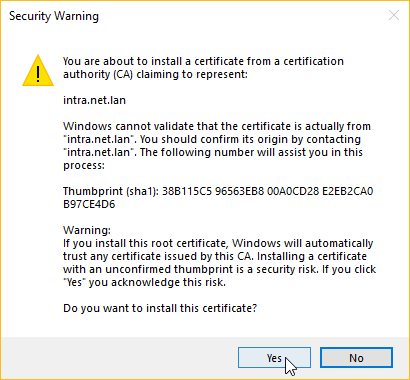The width and height of the screenshot is (410, 380).
Task: Click the 'If you install this root certificate' line
Action: pos(218,243)
